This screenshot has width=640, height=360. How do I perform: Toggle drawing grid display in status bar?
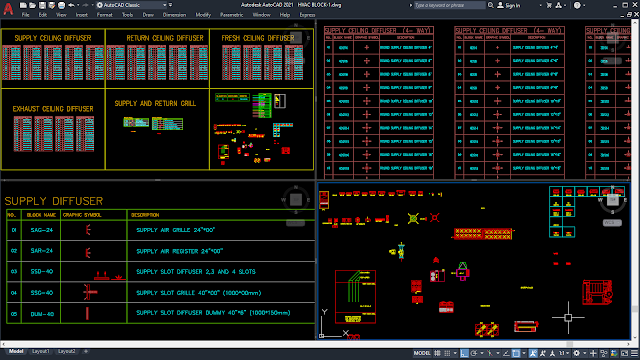coord(437,353)
